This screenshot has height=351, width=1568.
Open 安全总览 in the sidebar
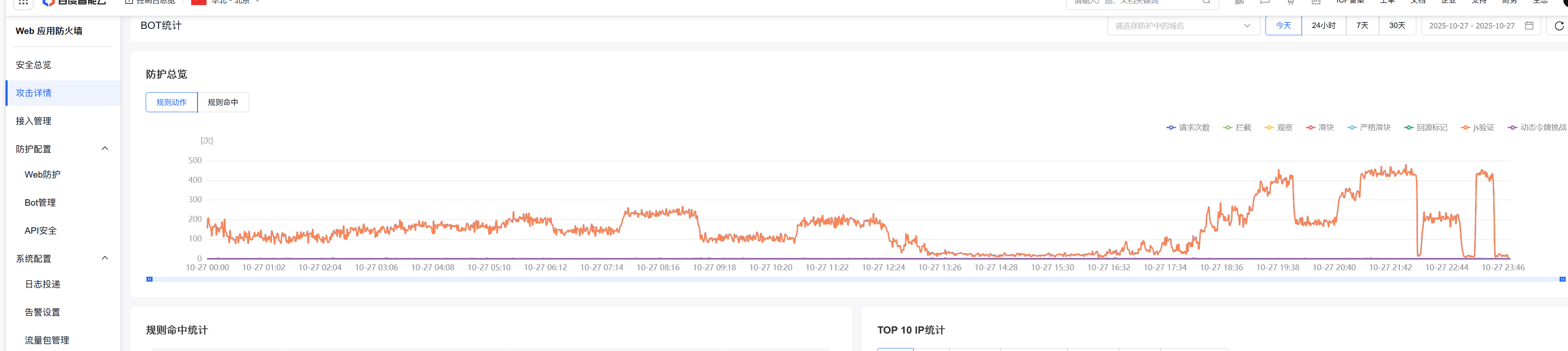click(x=34, y=65)
